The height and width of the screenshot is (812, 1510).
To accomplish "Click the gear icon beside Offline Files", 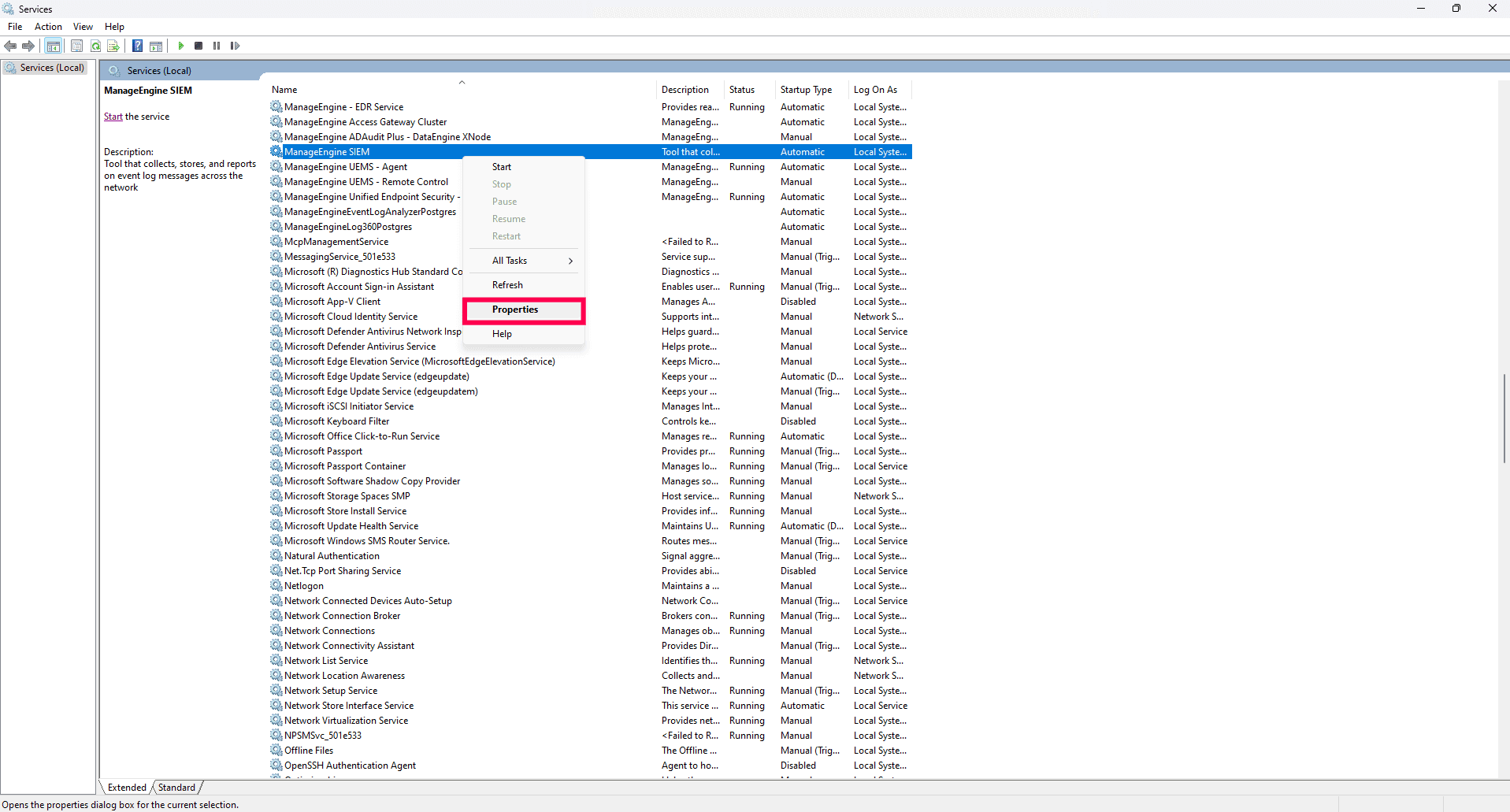I will [276, 750].
